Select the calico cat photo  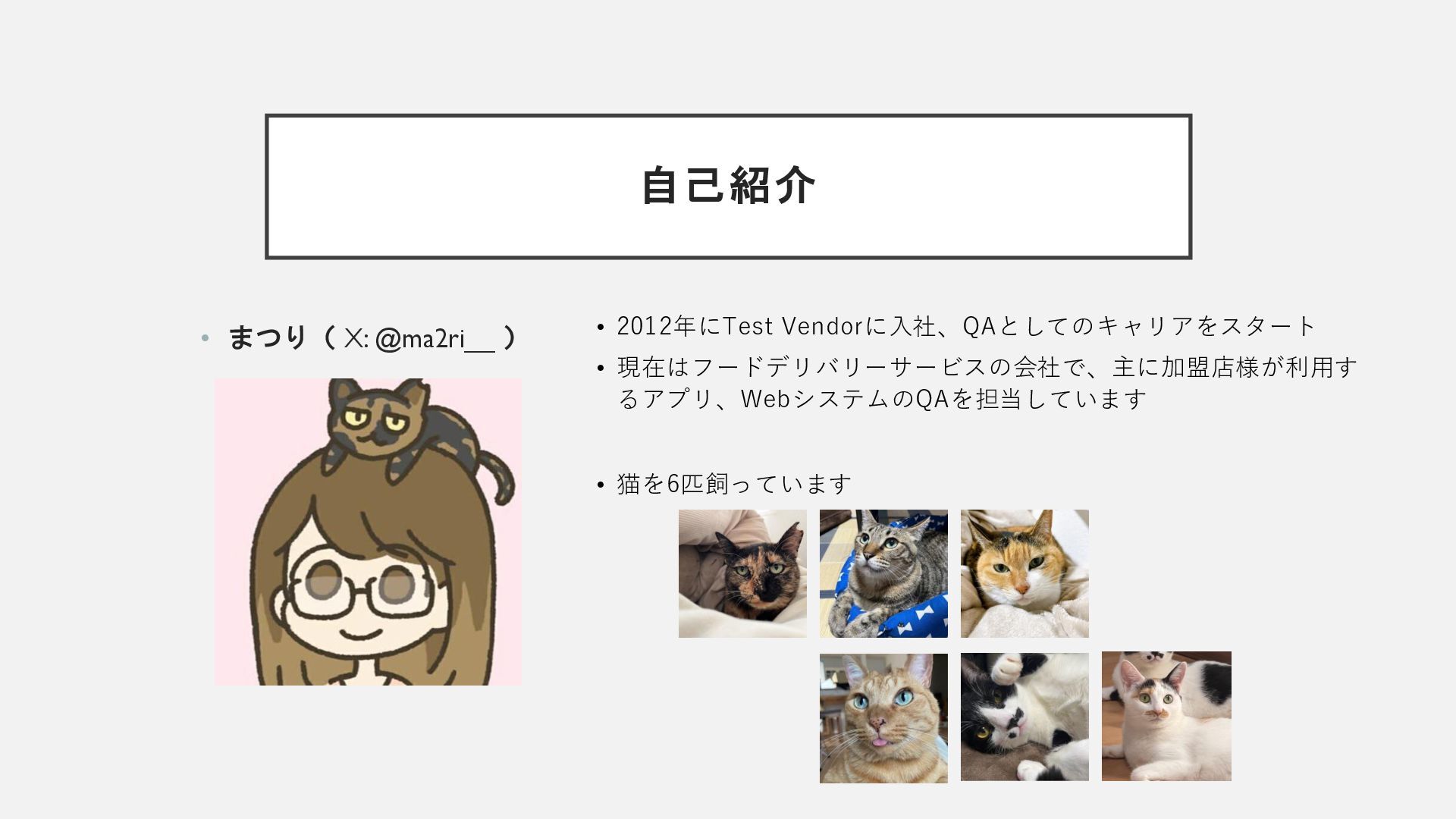(1025, 573)
